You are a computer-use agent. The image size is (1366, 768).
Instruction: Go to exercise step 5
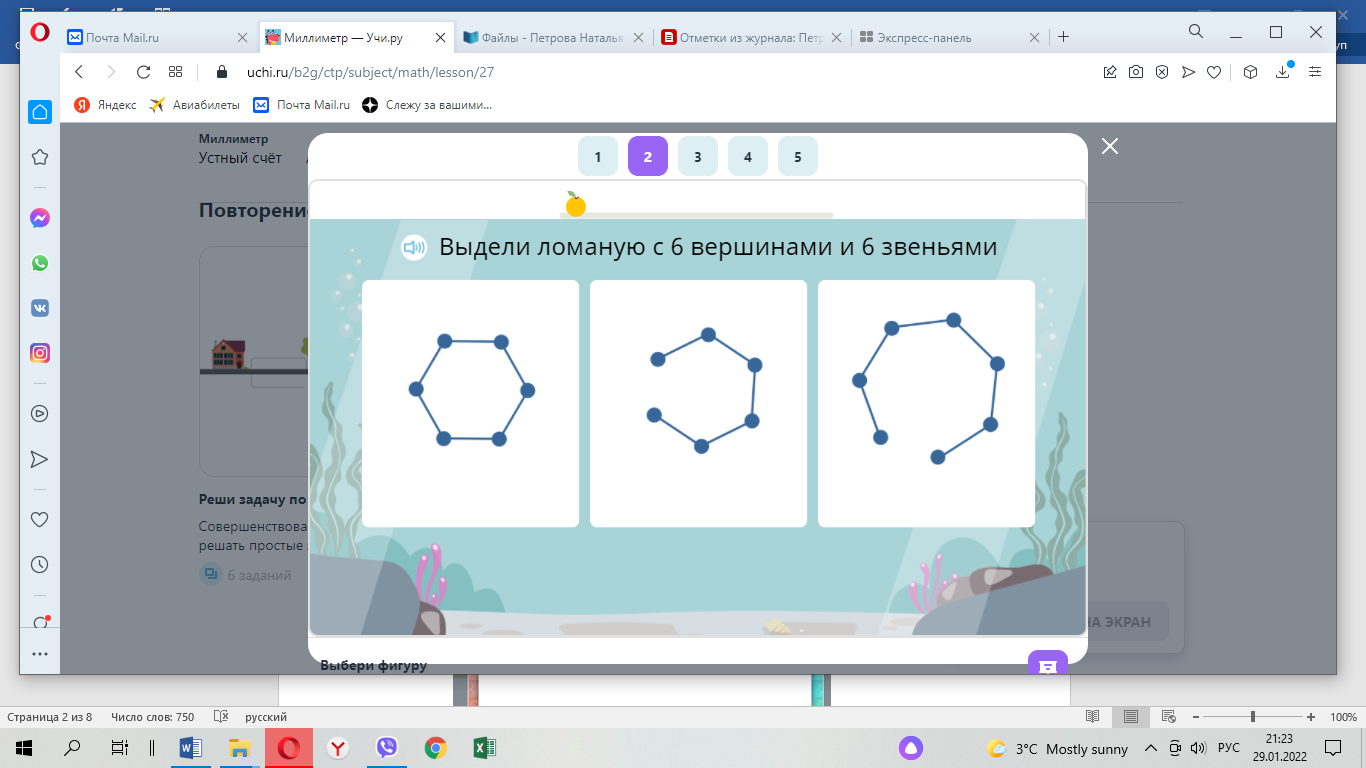[798, 156]
